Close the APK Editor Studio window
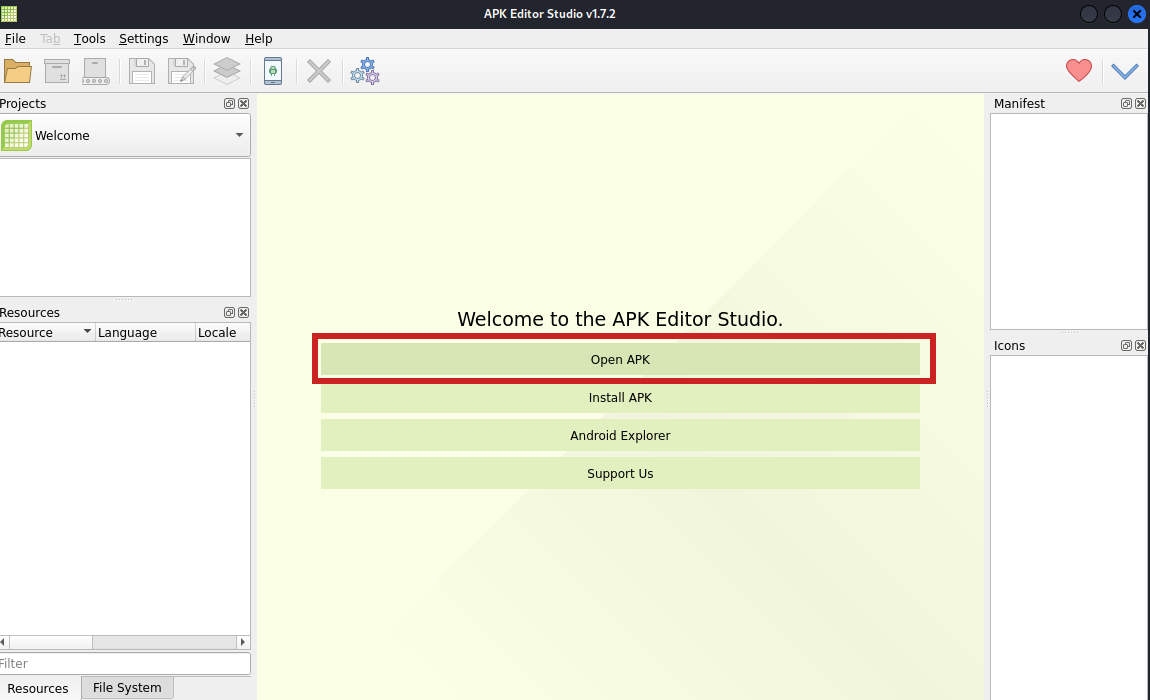 pyautogui.click(x=1137, y=14)
